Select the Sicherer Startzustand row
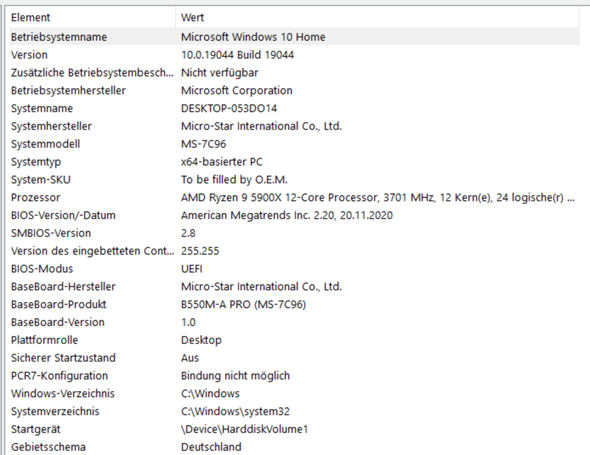 pos(294,358)
